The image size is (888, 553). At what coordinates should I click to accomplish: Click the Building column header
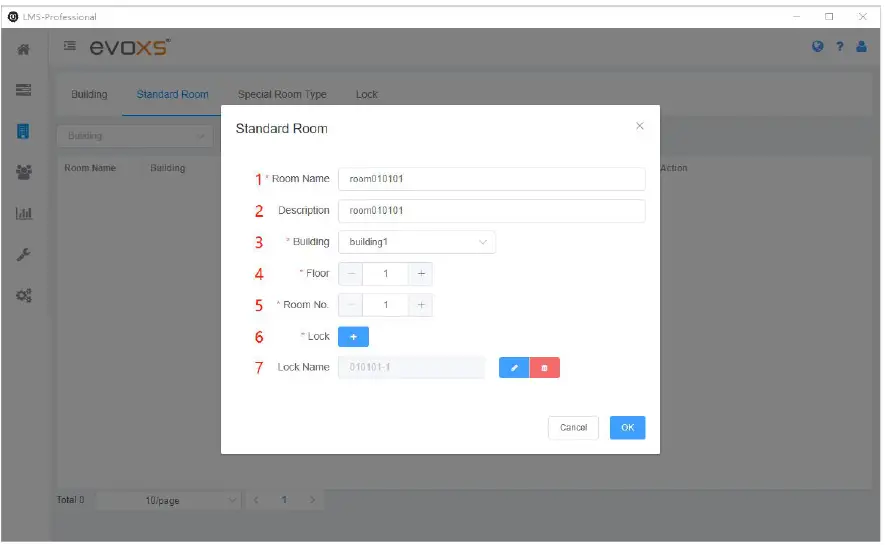click(x=168, y=168)
